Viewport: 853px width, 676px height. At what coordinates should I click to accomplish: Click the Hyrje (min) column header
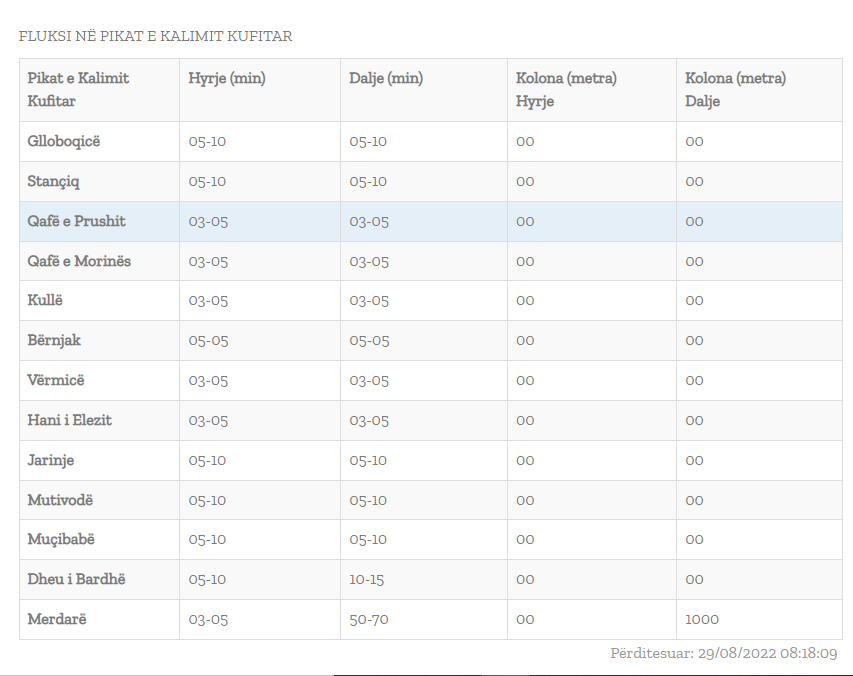[x=227, y=78]
